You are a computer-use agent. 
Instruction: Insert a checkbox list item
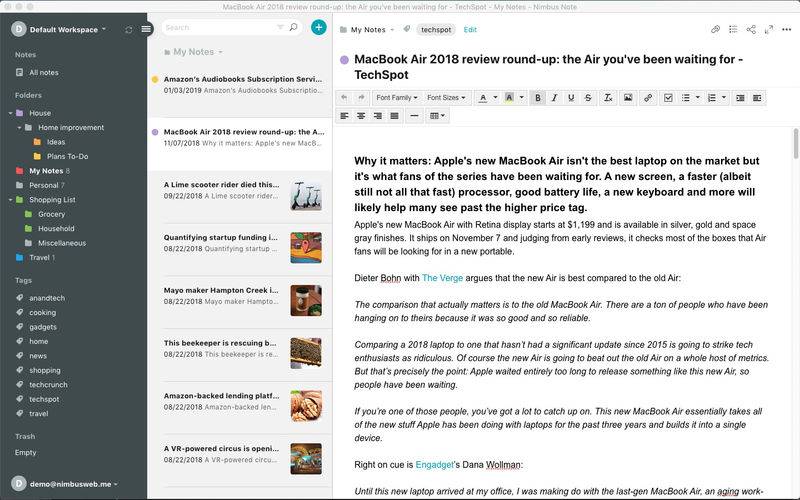pos(668,97)
